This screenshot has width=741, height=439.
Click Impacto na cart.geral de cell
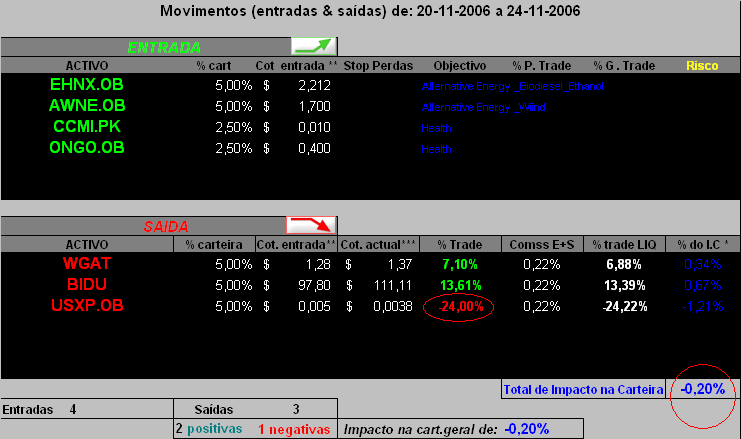(x=460, y=429)
